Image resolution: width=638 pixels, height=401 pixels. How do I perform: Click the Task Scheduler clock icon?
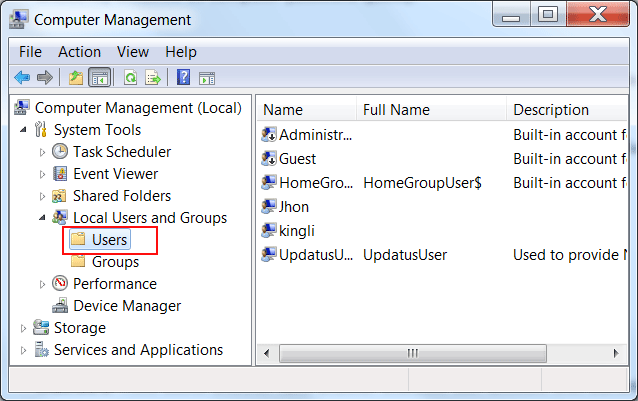point(60,152)
